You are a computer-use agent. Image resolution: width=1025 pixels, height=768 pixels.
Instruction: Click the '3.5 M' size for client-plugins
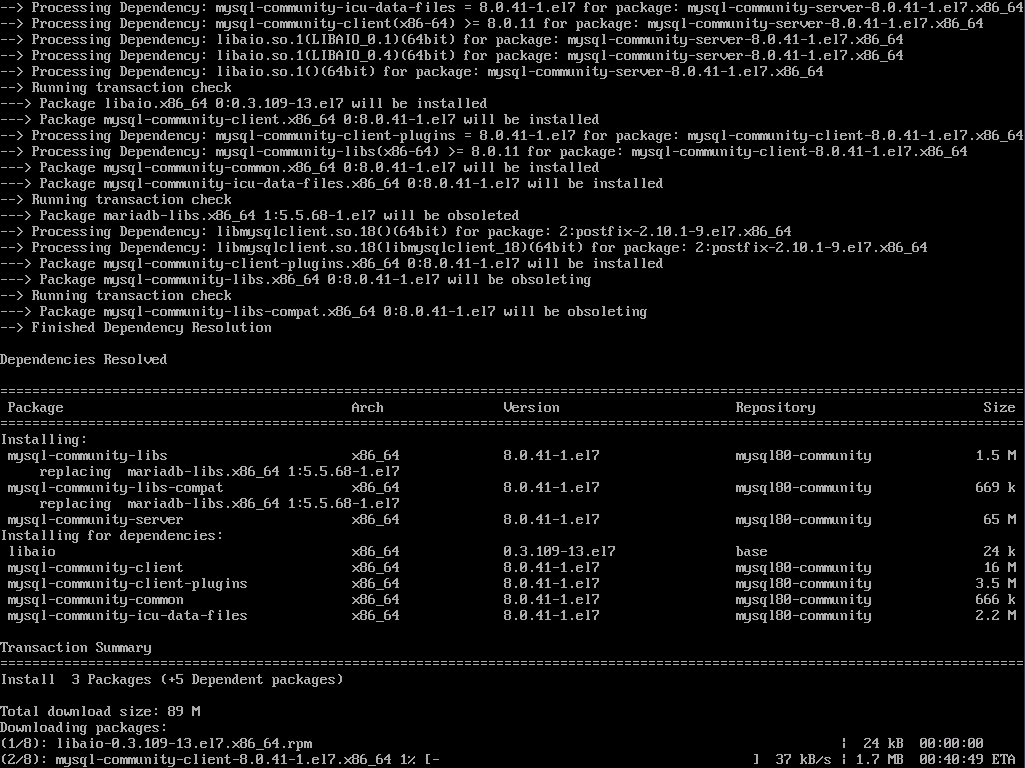[996, 584]
